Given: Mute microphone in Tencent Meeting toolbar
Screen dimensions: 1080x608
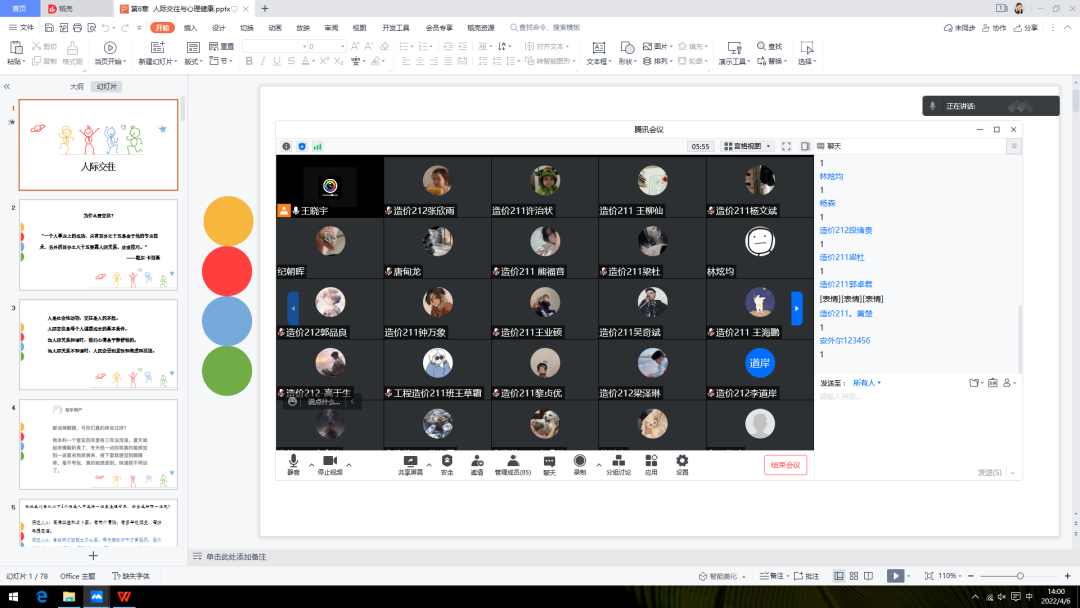Looking at the screenshot, I should tap(293, 462).
